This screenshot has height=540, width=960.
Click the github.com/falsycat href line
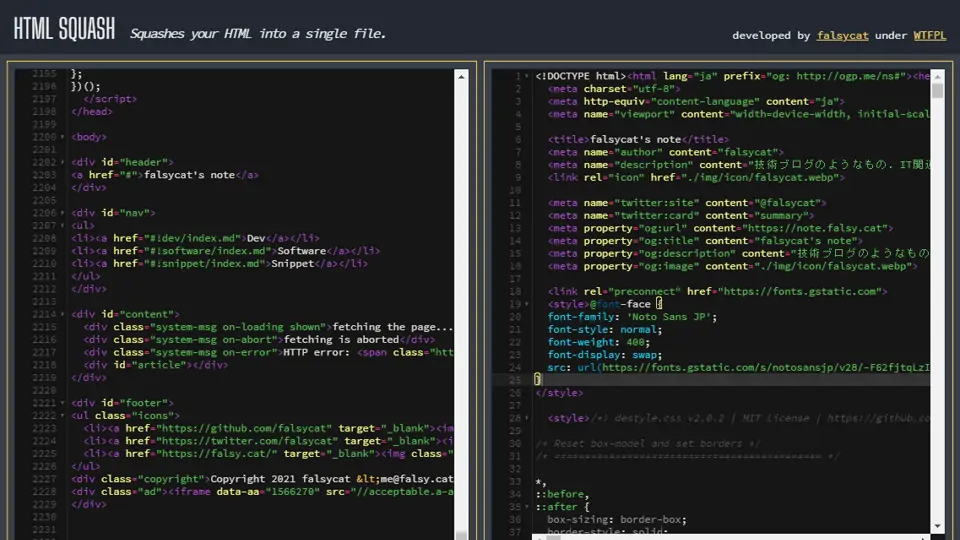click(x=268, y=429)
